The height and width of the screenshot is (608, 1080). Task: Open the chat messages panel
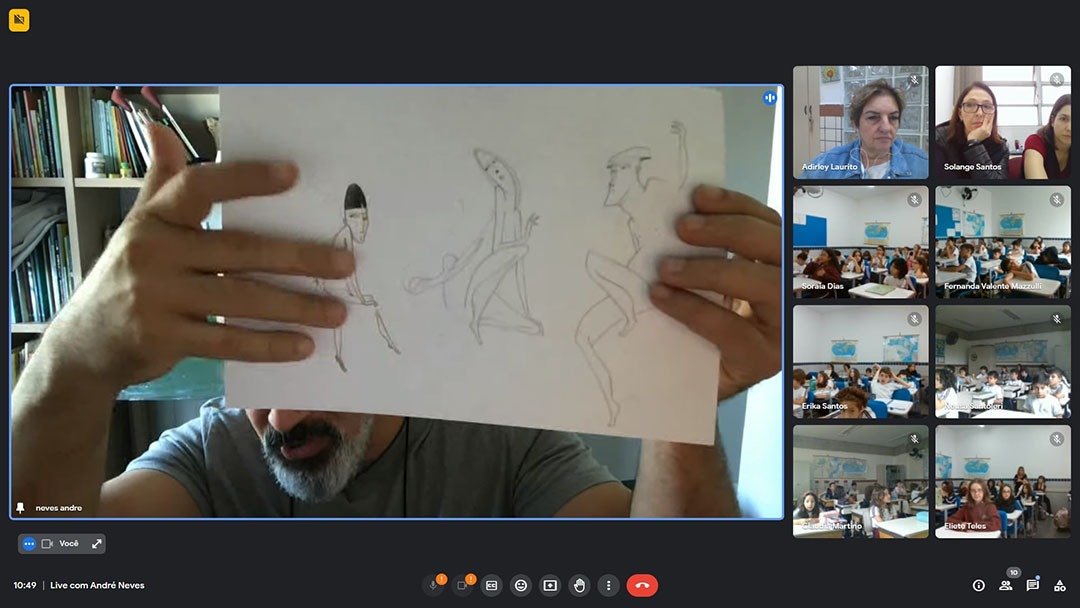point(1032,586)
